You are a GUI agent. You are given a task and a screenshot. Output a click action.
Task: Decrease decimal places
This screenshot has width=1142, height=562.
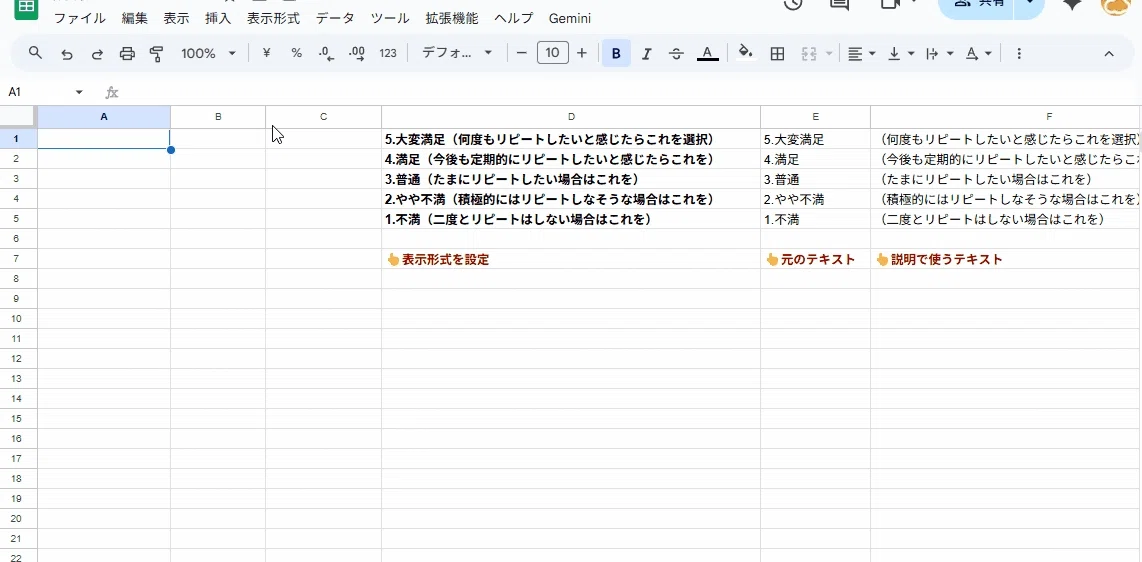tap(326, 53)
